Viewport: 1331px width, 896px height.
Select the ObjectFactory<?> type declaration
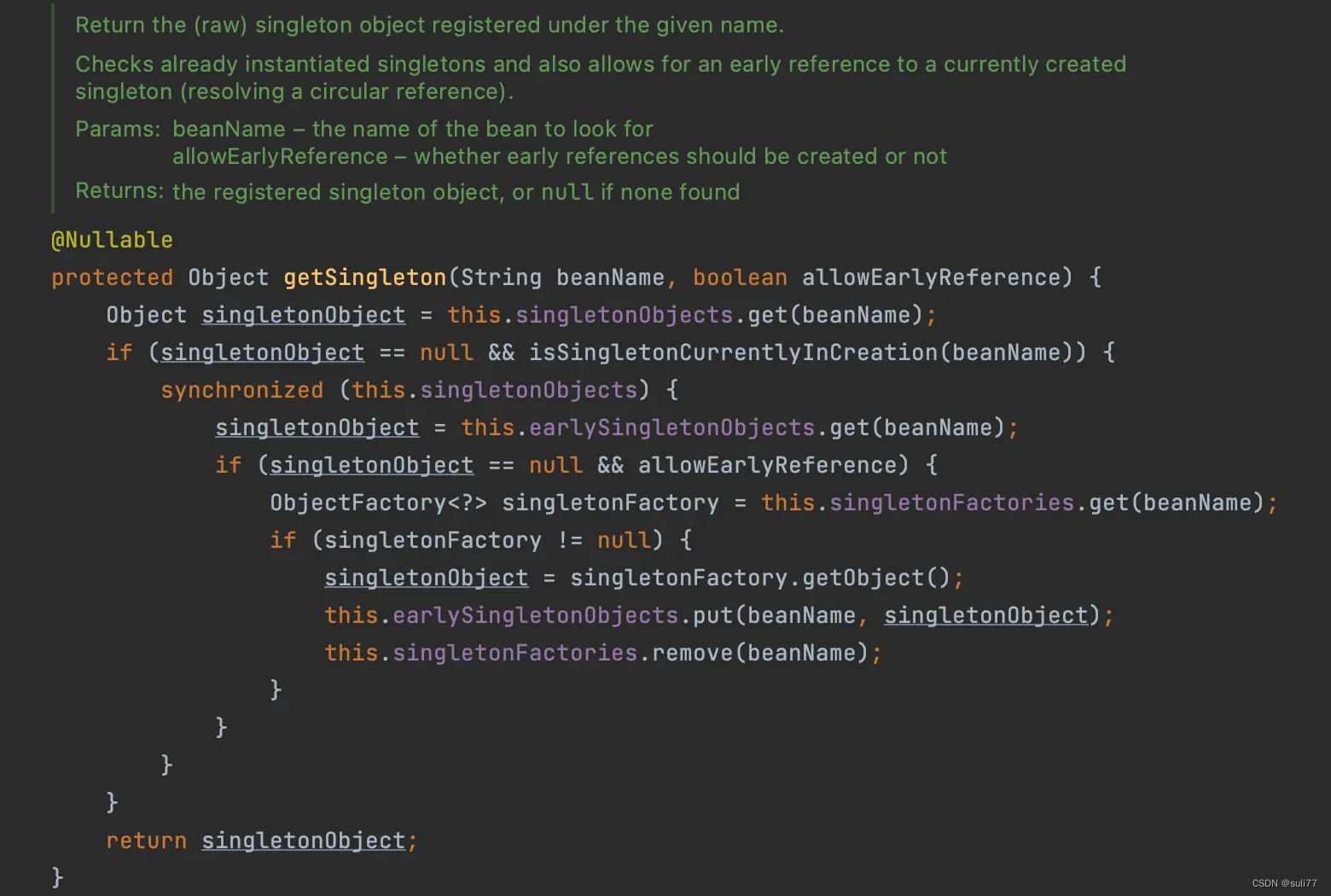pos(378,503)
